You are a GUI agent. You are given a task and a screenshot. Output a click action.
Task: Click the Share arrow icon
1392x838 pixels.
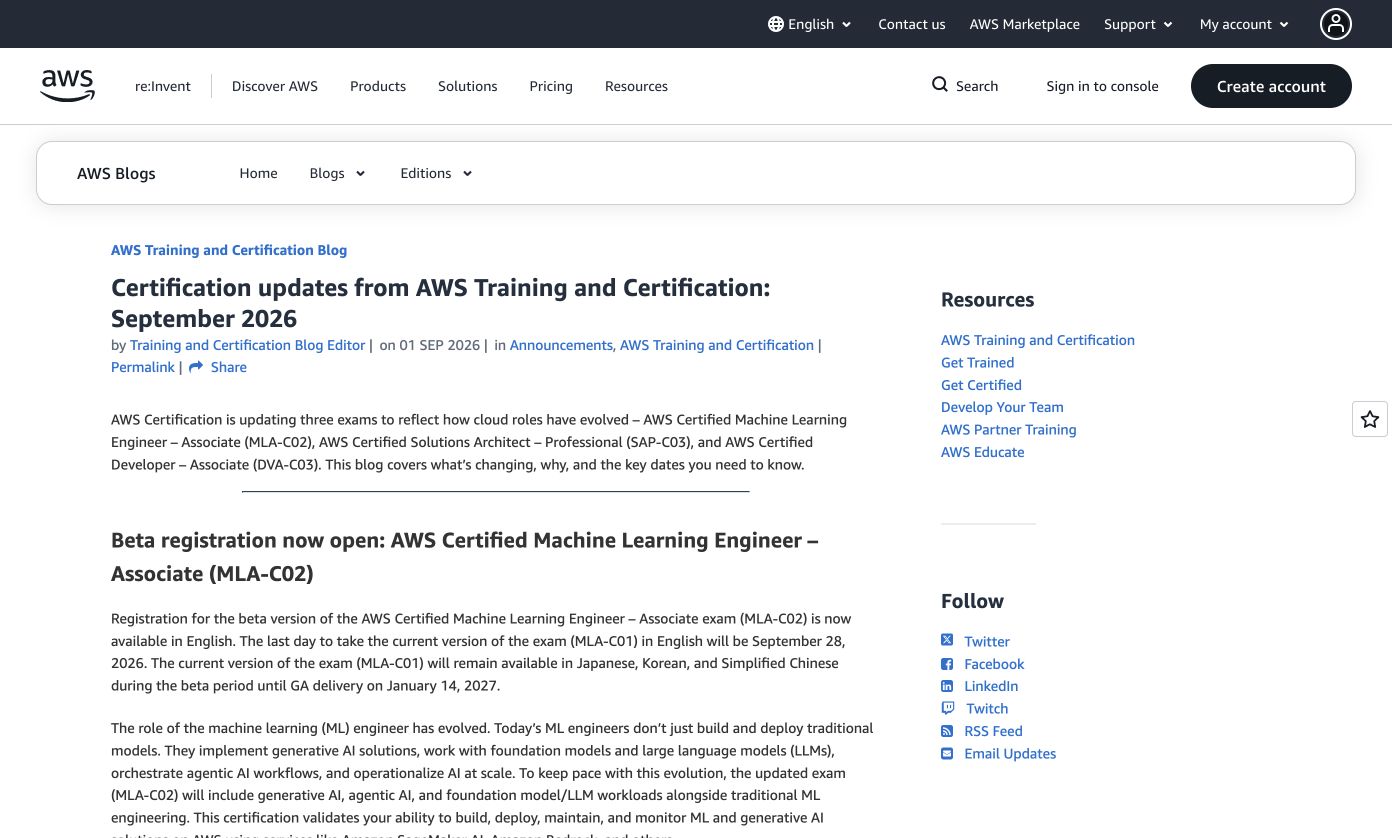click(x=196, y=367)
